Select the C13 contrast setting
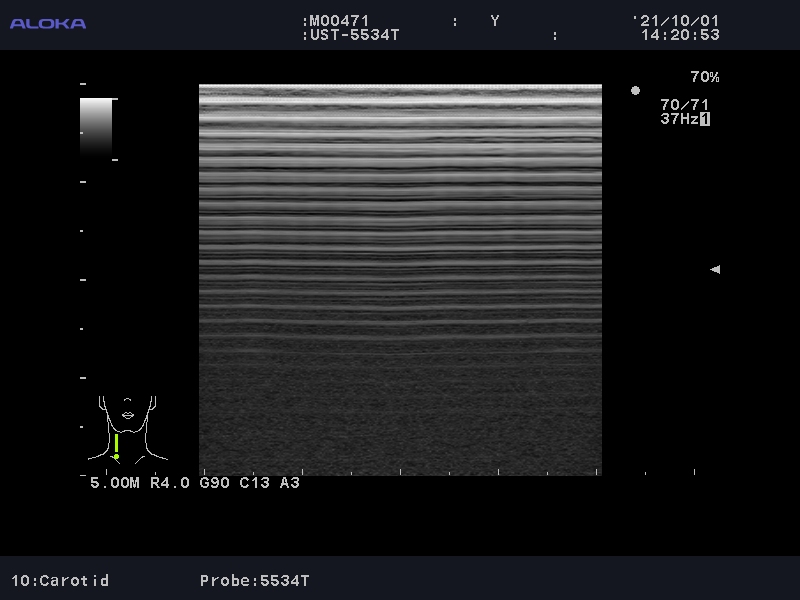 click(x=254, y=483)
